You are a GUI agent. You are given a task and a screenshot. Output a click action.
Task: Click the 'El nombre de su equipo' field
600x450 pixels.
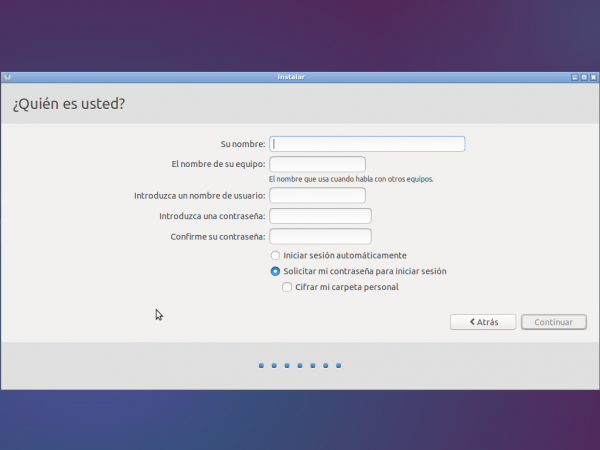317,164
